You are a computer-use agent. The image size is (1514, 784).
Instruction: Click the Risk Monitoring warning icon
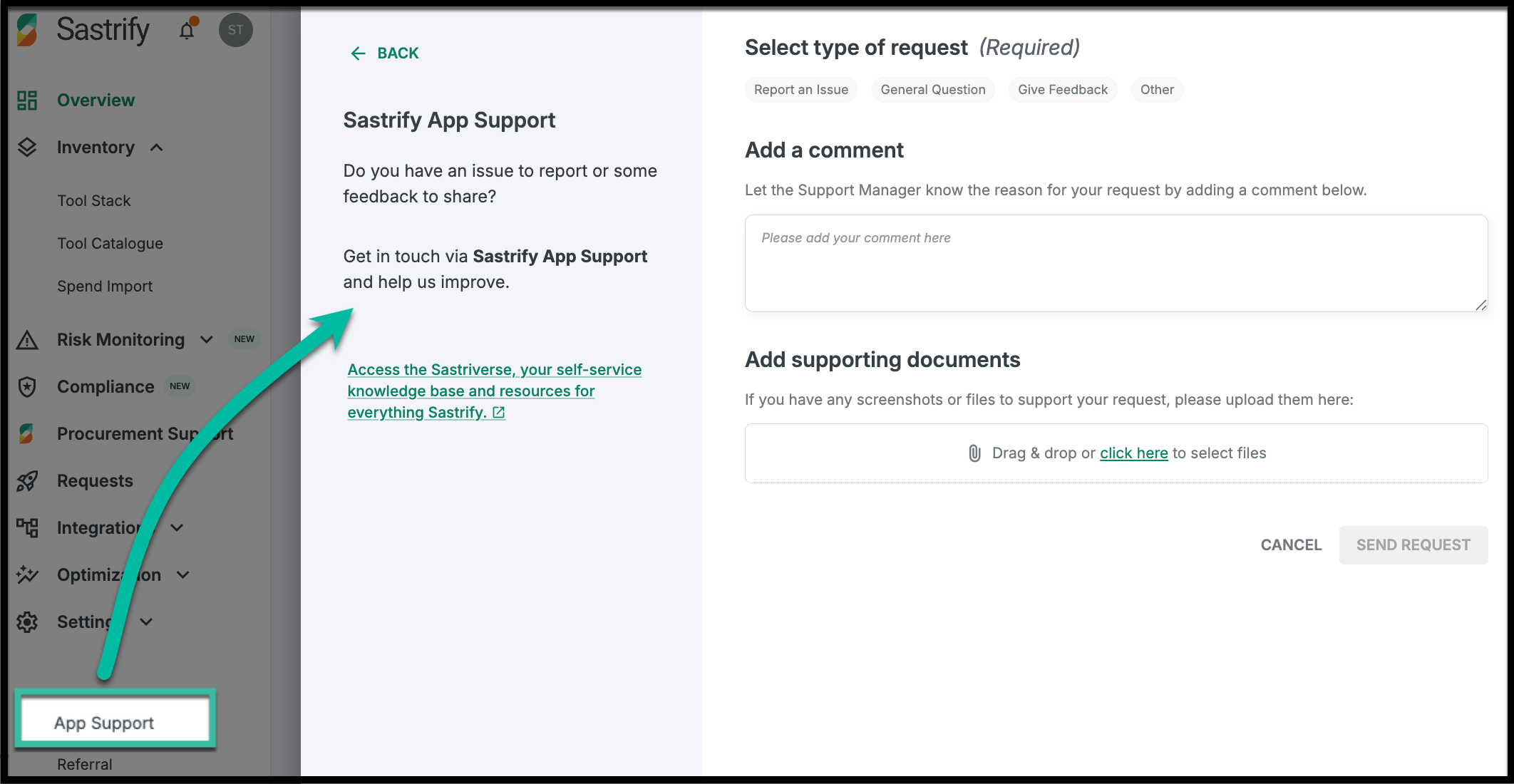tap(27, 340)
